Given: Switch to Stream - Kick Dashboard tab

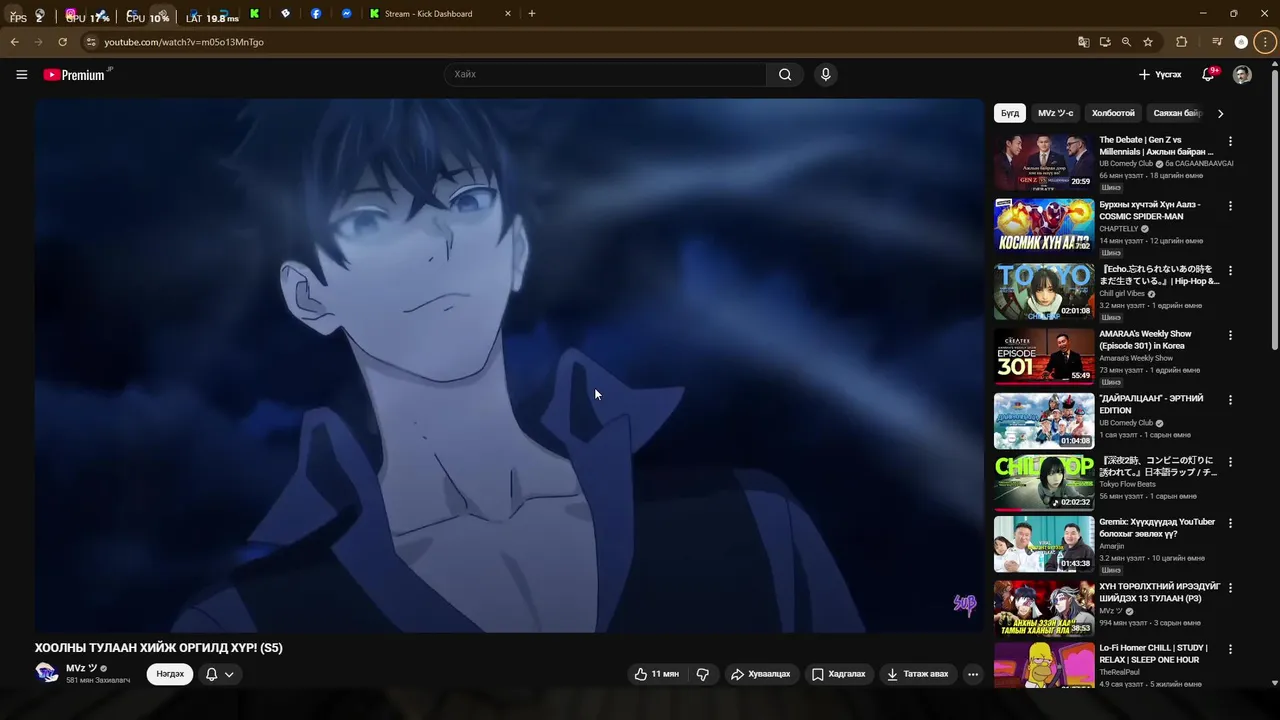Looking at the screenshot, I should 440,14.
